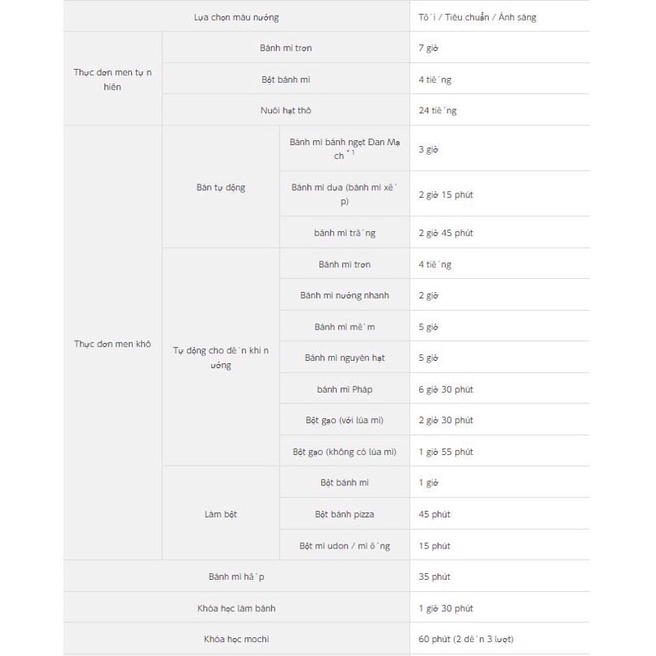Select the "bánh mì Pháp" cell
Screen dimensions: 656x656
click(344, 389)
